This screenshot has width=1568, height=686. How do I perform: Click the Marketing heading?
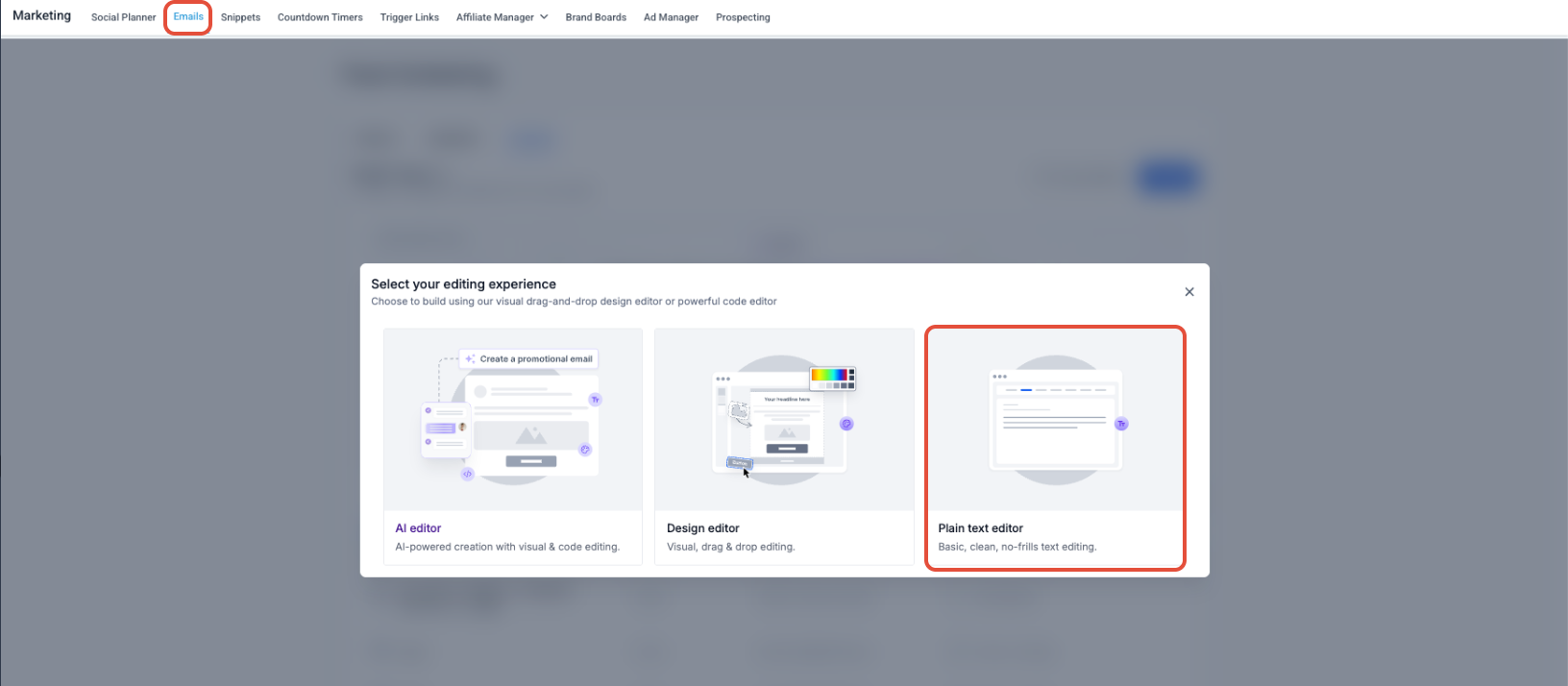(x=41, y=15)
